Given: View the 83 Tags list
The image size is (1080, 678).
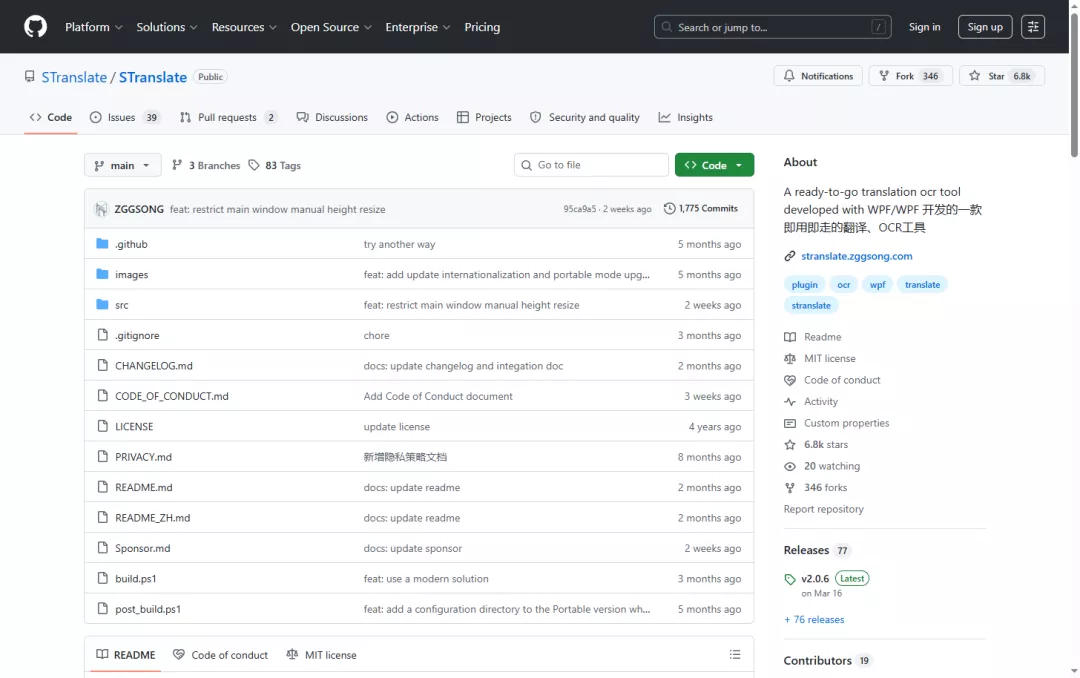Looking at the screenshot, I should point(275,165).
